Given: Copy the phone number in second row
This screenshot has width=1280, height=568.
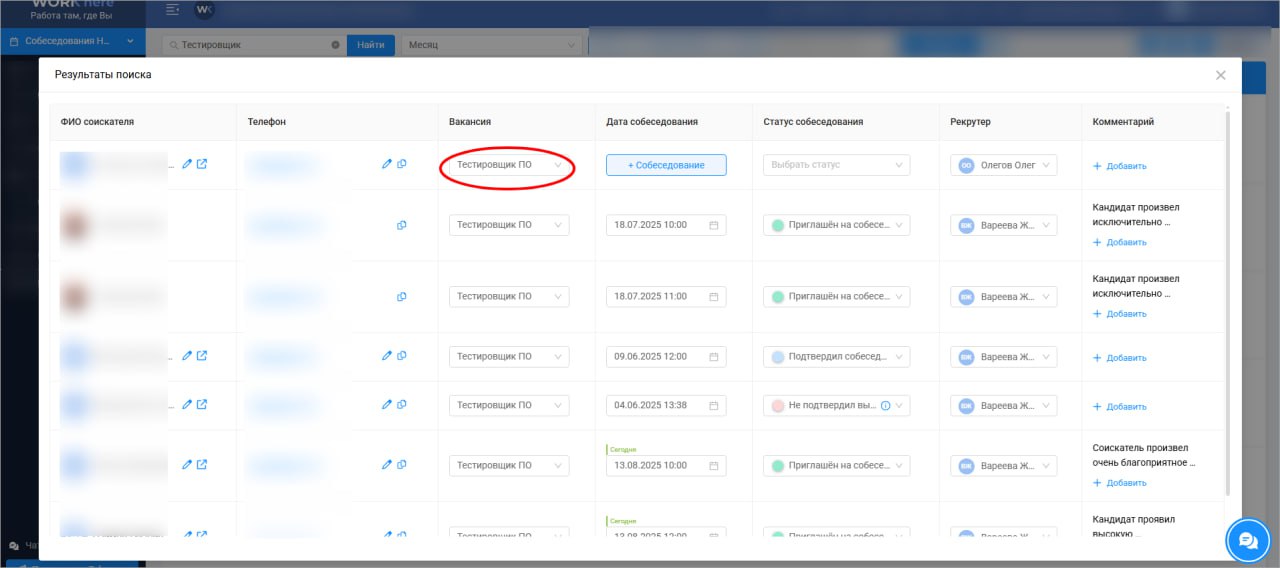Looking at the screenshot, I should (x=402, y=226).
